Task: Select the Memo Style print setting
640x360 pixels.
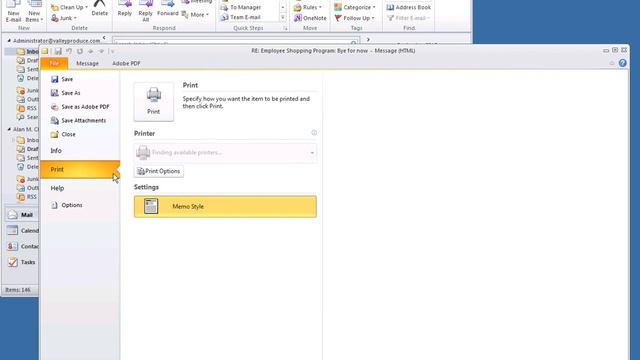Action: point(225,207)
